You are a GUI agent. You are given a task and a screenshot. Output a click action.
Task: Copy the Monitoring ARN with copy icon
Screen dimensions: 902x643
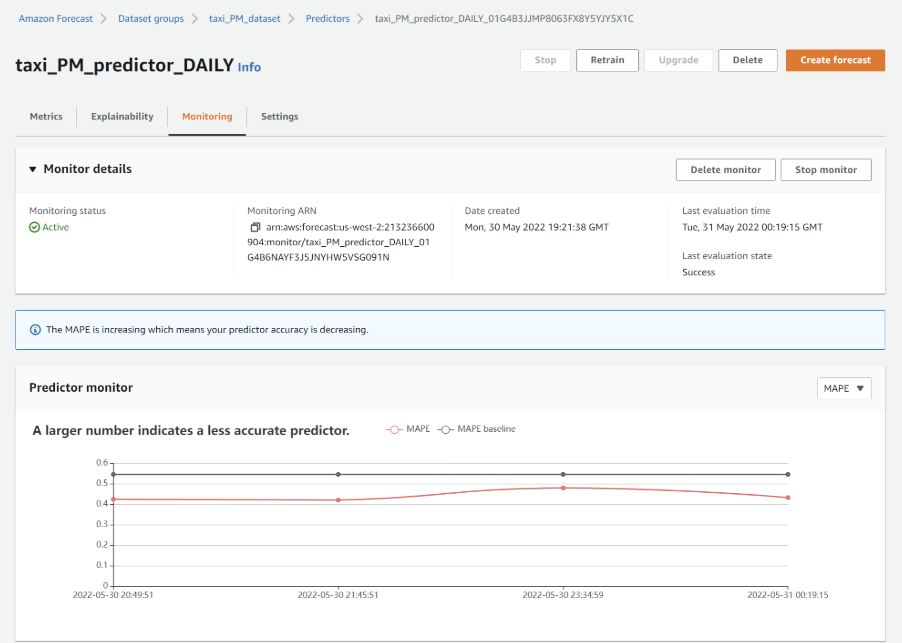pyautogui.click(x=255, y=228)
